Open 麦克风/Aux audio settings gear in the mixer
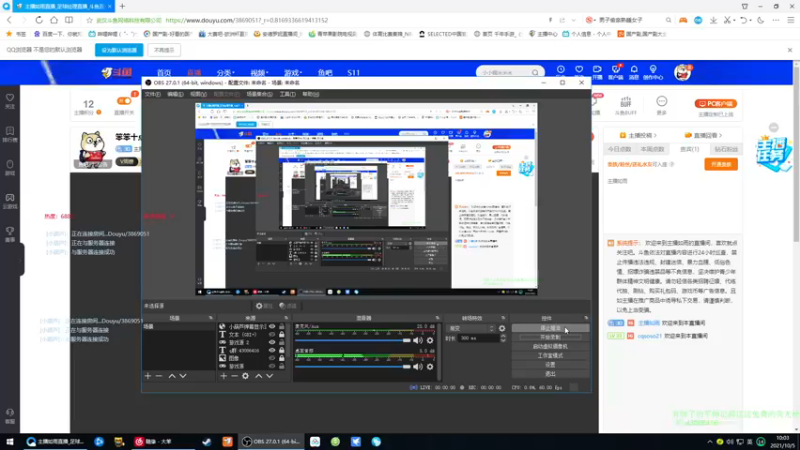Screen dimensions: 800x450 (x=430, y=340)
